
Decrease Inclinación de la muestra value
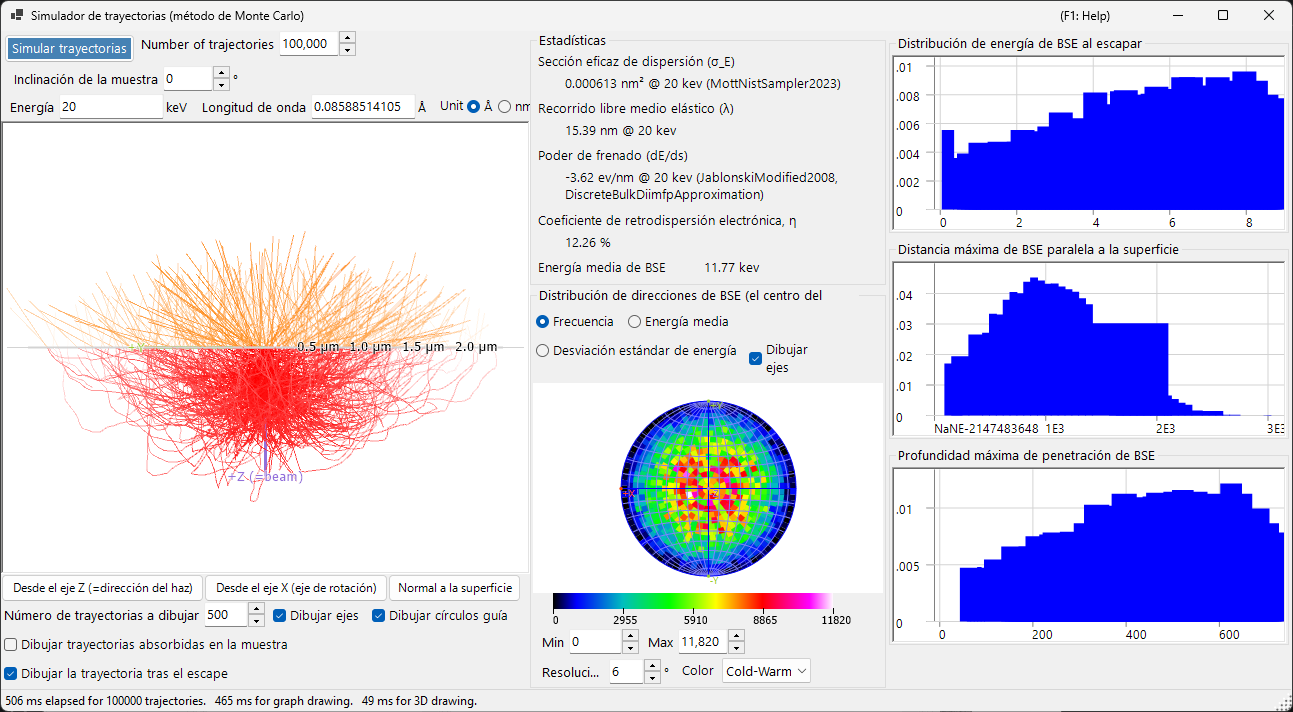point(221,84)
